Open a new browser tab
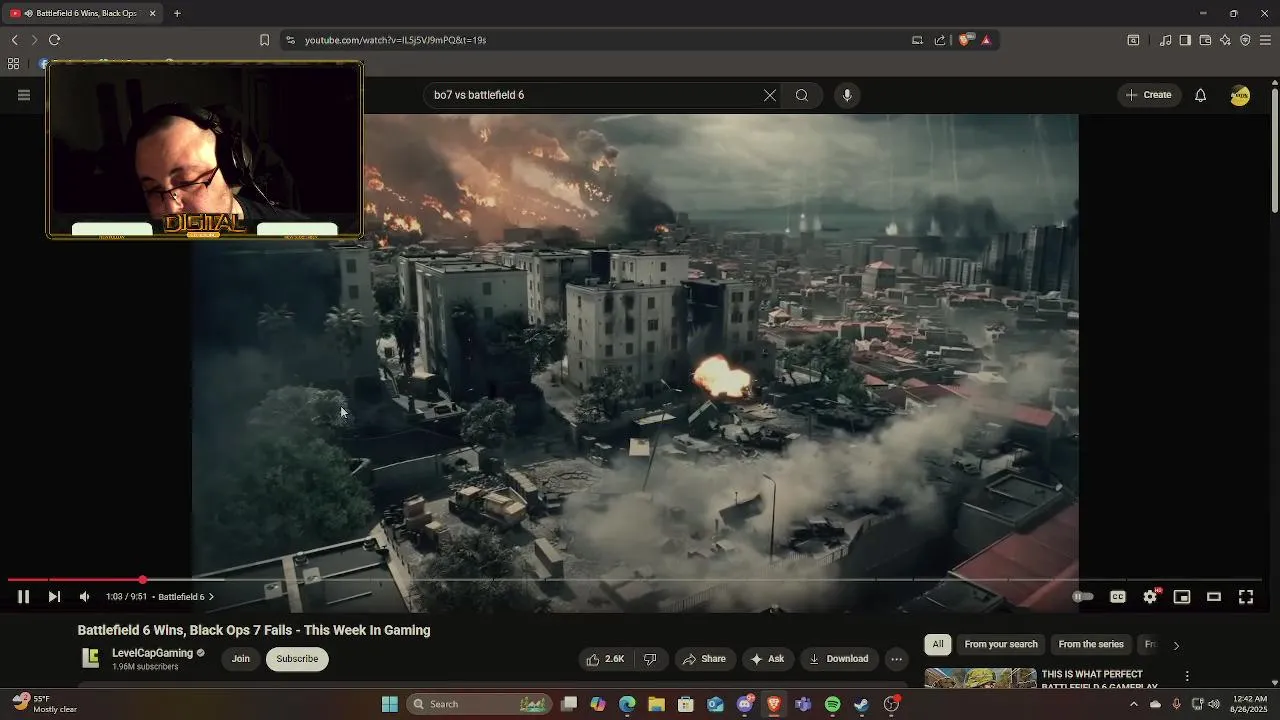Screen dimensions: 1280x720 [x=177, y=13]
